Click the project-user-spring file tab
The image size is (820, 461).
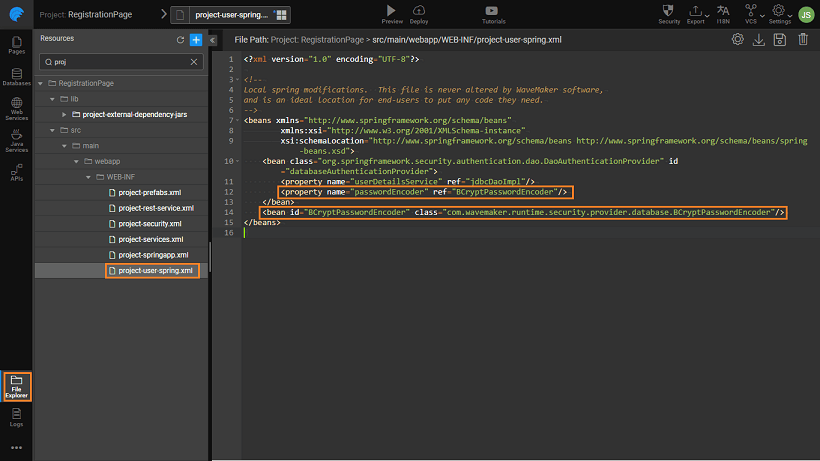(x=231, y=16)
